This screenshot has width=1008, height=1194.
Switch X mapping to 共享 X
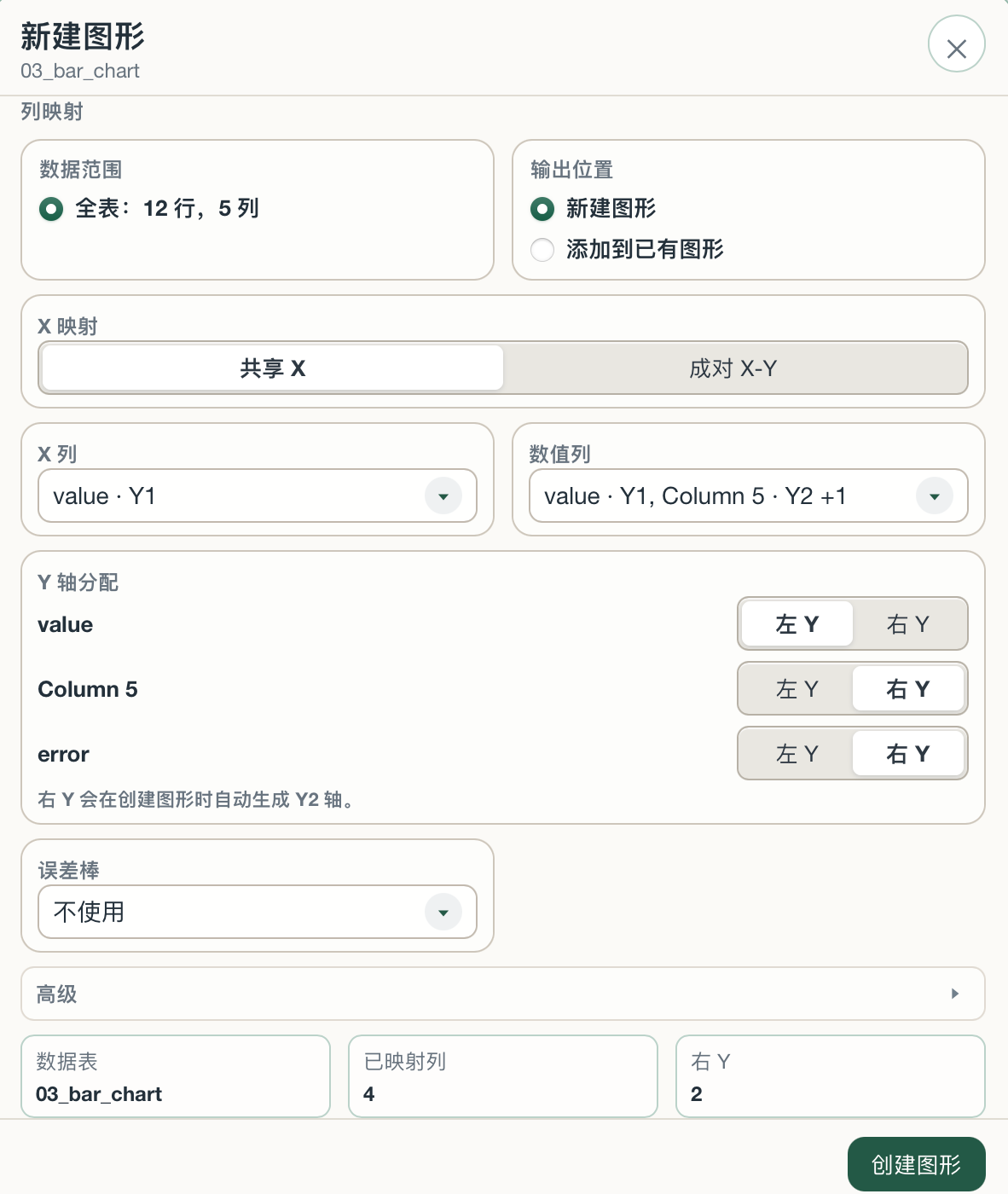(x=273, y=368)
